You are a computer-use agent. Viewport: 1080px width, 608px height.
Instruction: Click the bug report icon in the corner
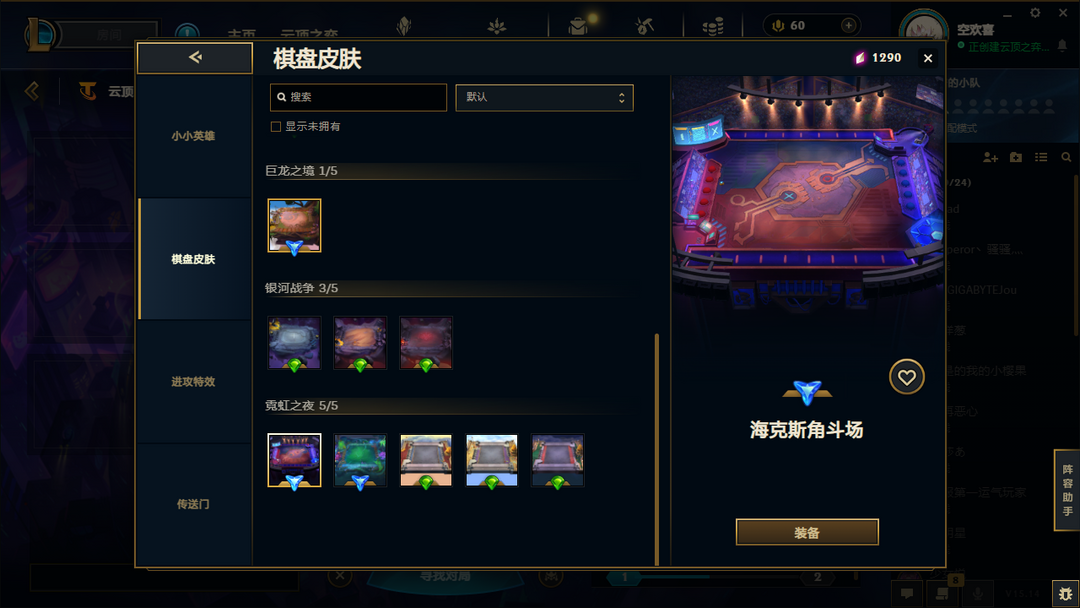(x=1066, y=593)
